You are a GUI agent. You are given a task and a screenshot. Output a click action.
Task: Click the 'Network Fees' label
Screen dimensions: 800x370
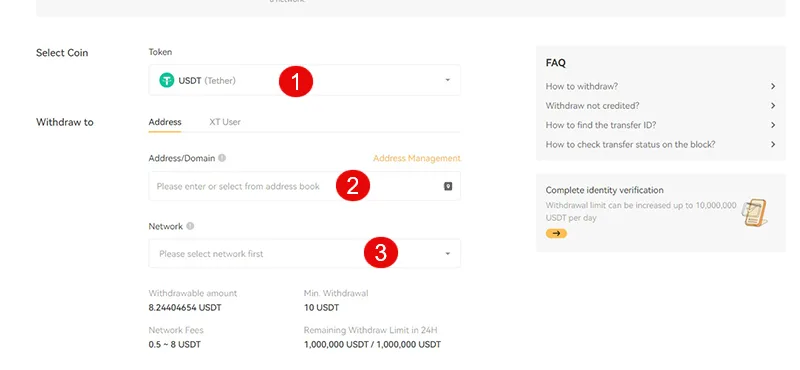176,330
